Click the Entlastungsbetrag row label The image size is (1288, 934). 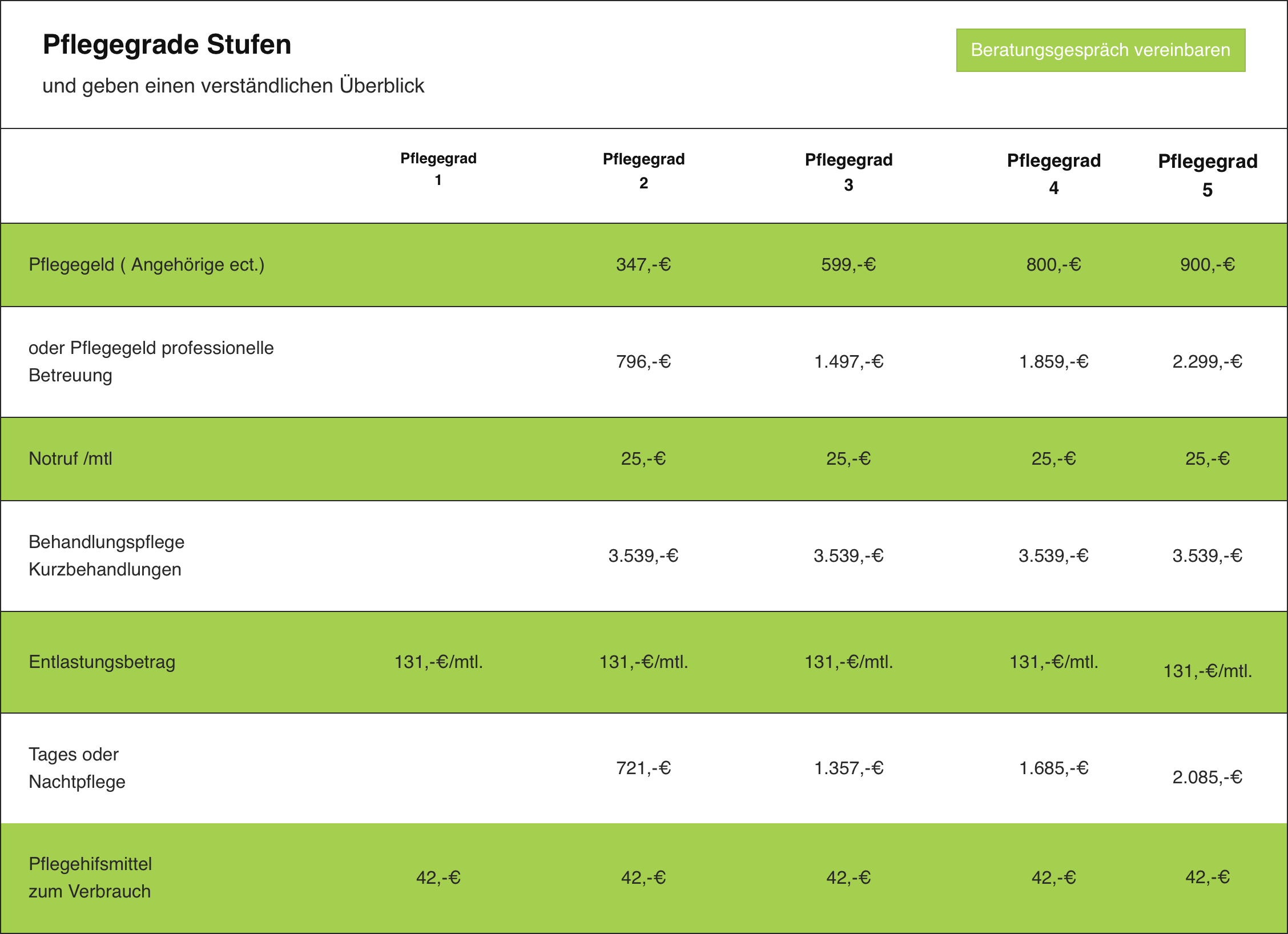(x=102, y=662)
